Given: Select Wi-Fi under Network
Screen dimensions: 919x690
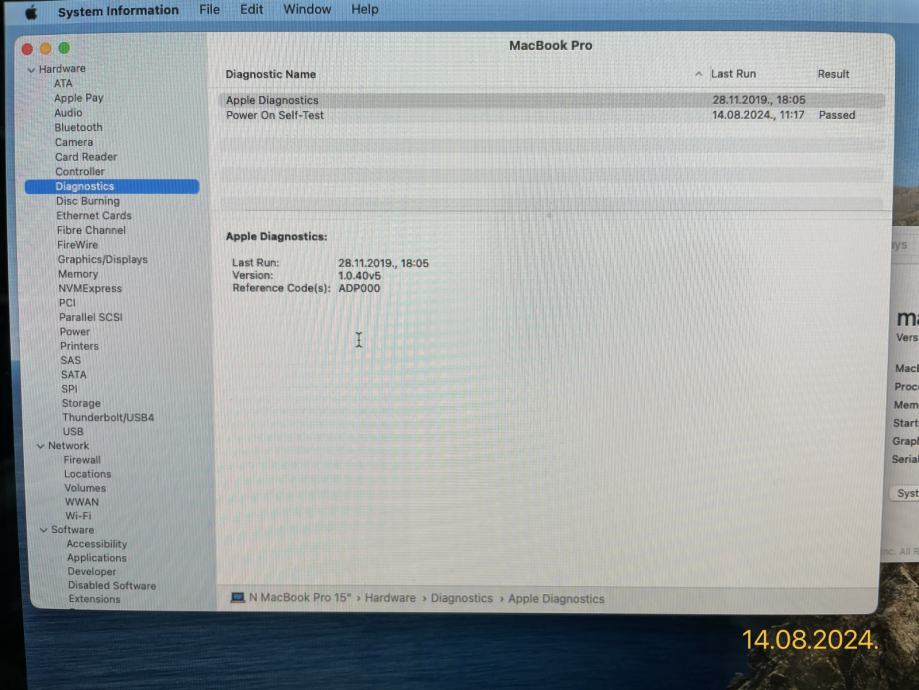Looking at the screenshot, I should click(x=78, y=516).
